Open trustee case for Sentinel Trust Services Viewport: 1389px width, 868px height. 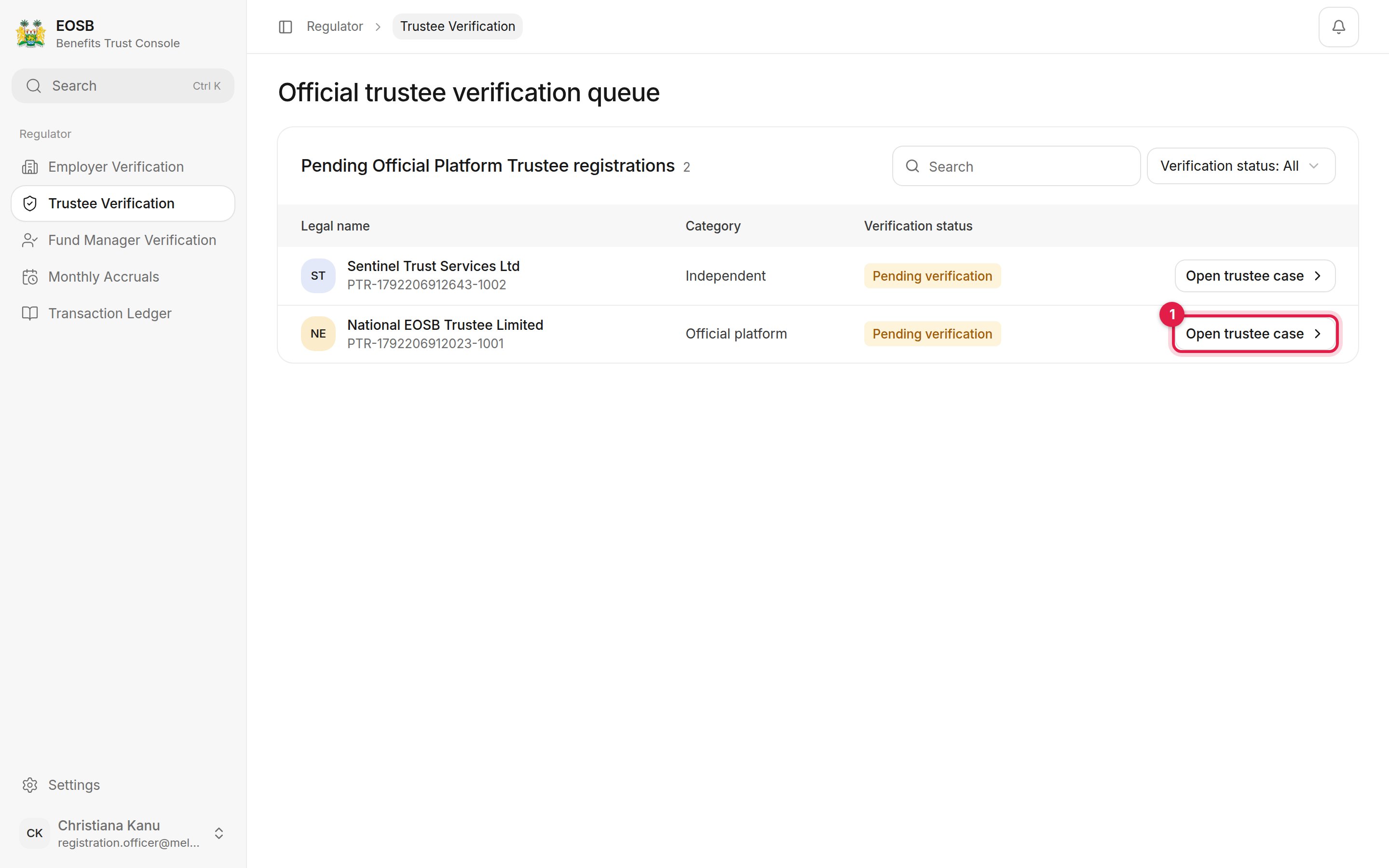(x=1255, y=276)
